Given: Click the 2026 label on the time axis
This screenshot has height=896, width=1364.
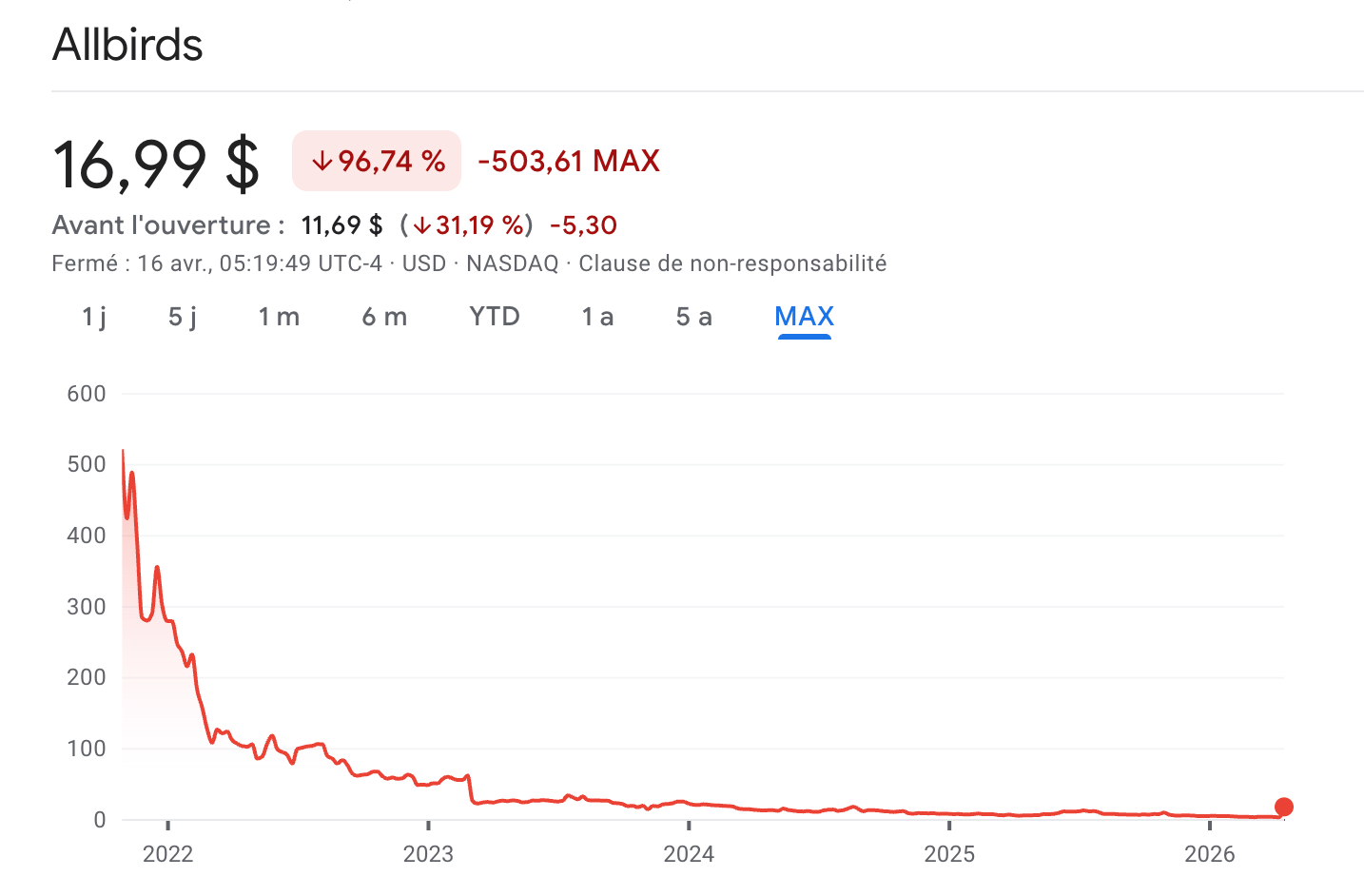Looking at the screenshot, I should (x=1209, y=854).
